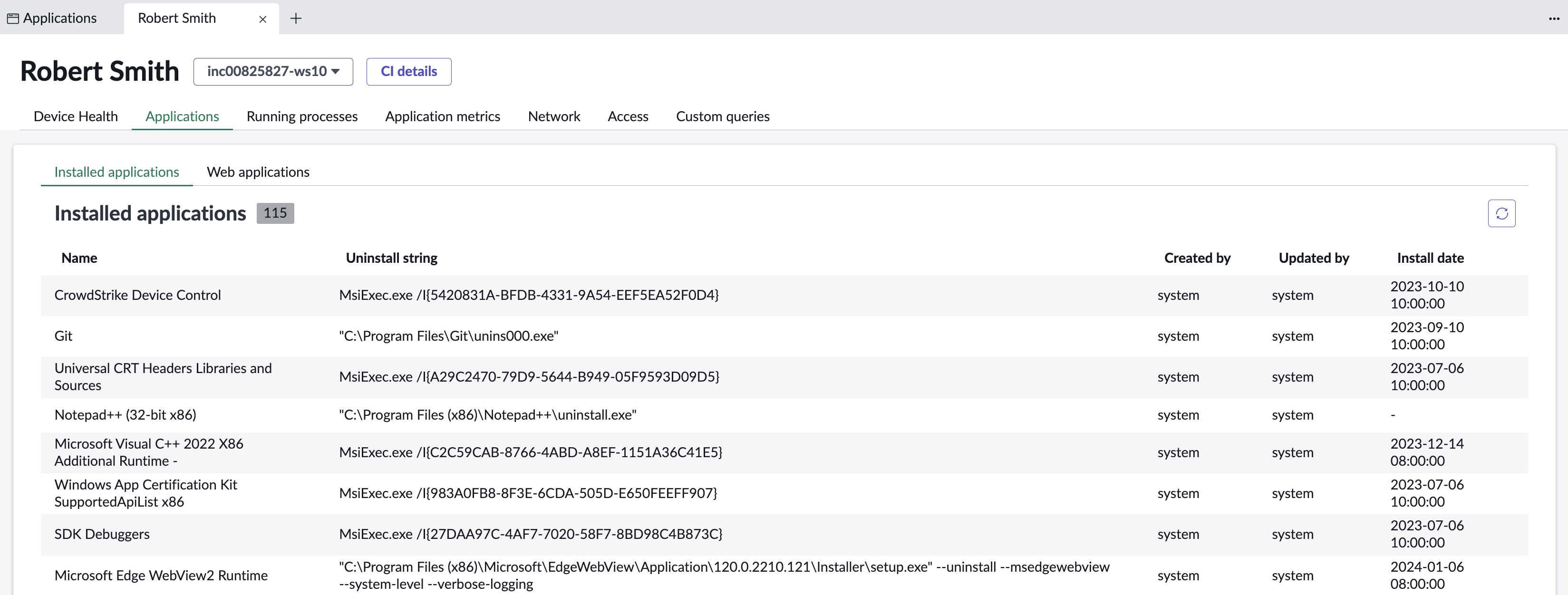The image size is (1568, 595).
Task: Open the Running processes tab
Action: pyautogui.click(x=302, y=116)
